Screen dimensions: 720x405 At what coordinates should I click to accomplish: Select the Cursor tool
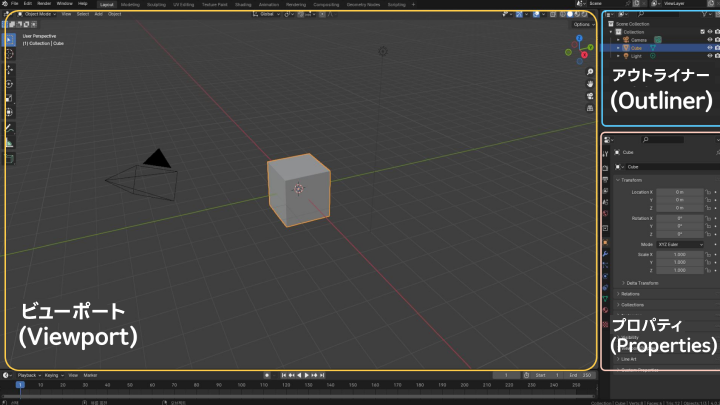point(9,54)
